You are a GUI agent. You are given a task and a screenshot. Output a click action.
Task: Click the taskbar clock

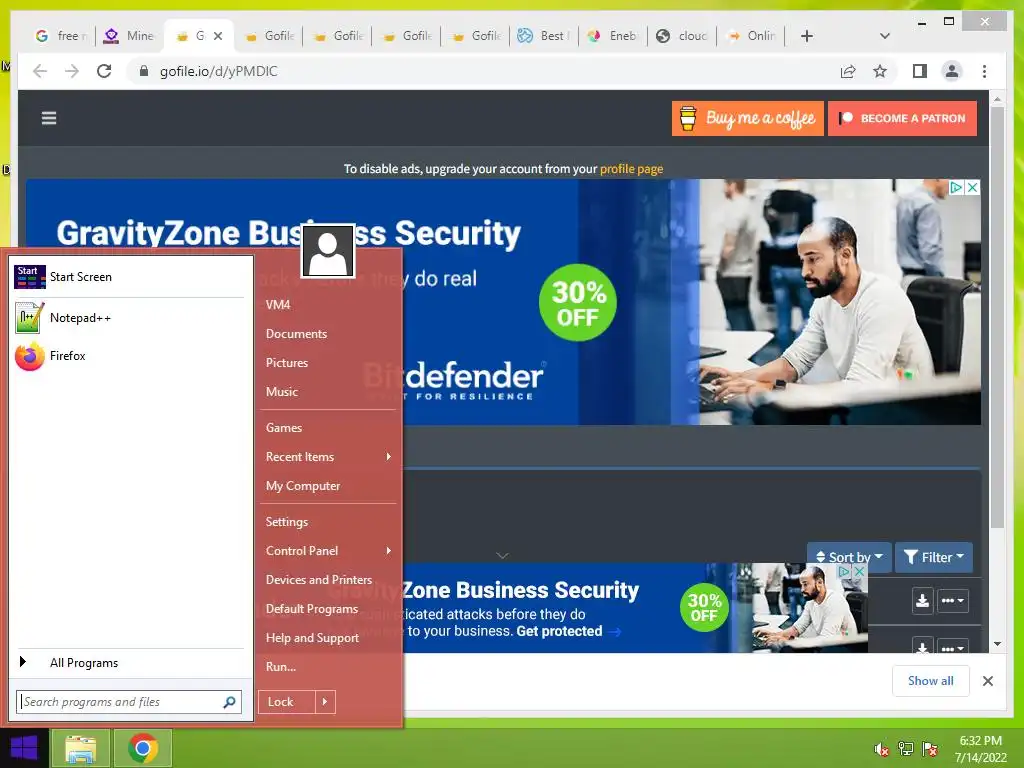coord(981,749)
